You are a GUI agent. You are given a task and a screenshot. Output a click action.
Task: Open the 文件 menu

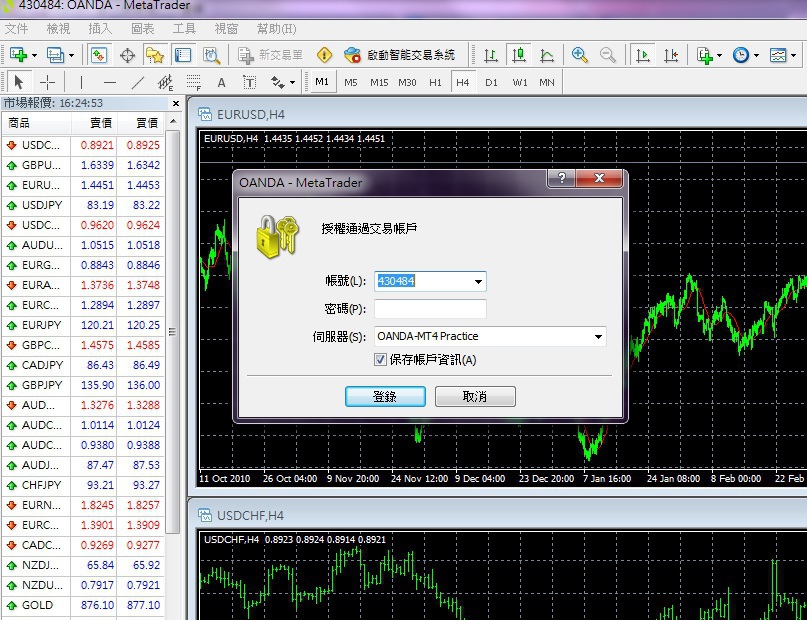[16, 29]
